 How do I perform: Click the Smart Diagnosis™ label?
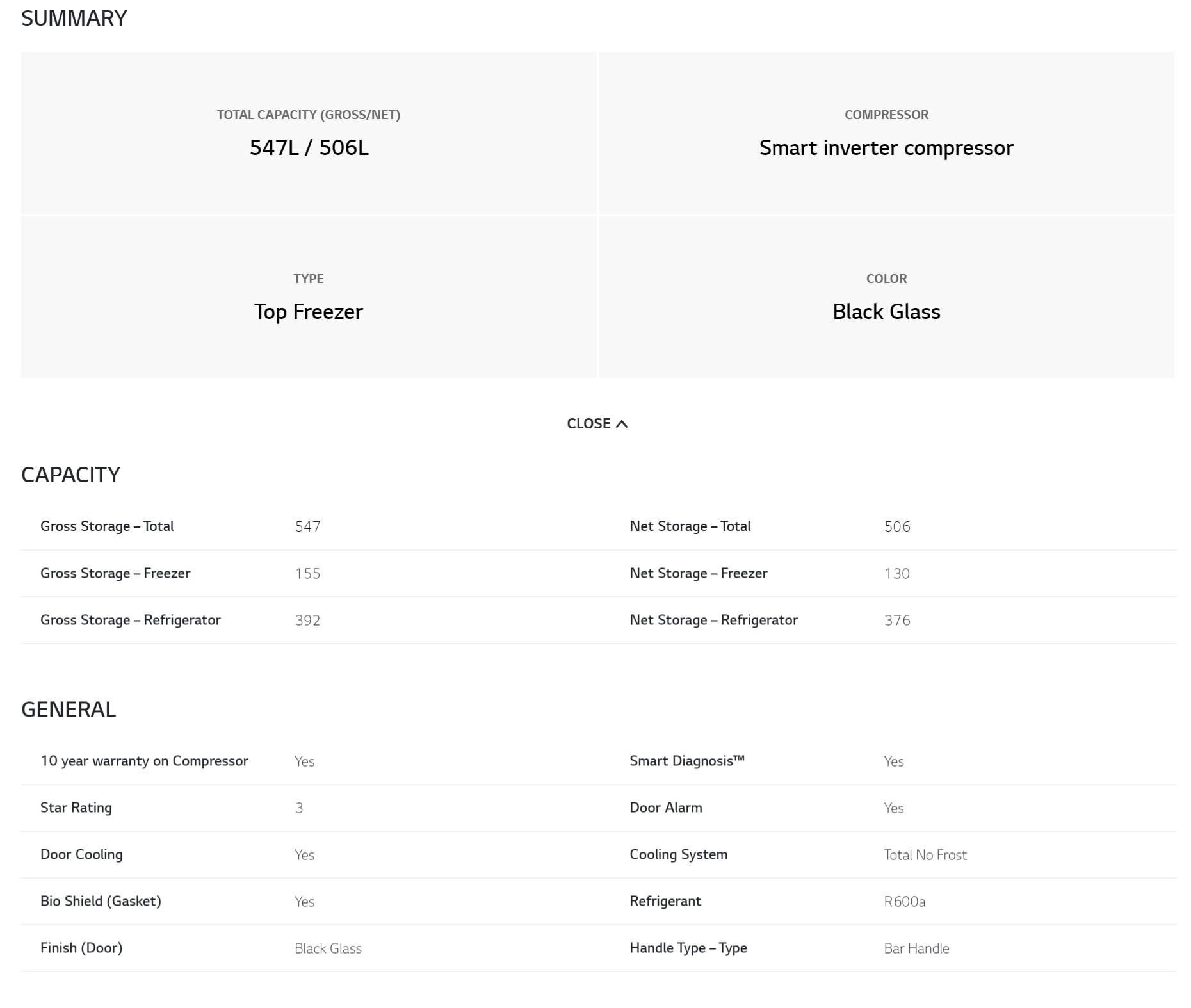(x=687, y=761)
